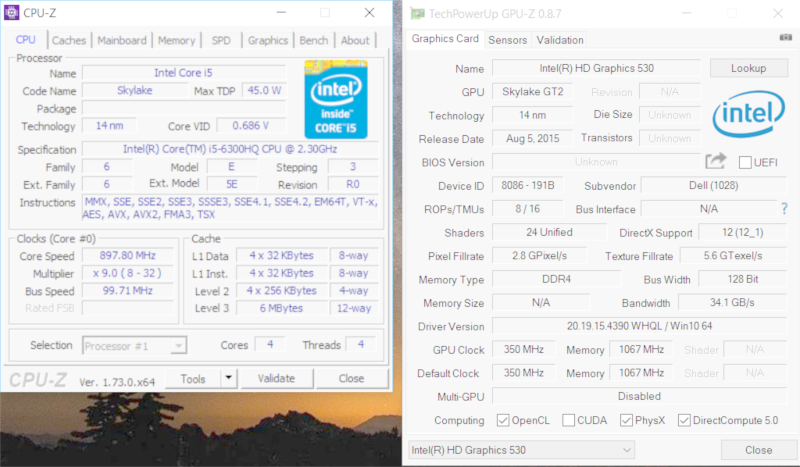This screenshot has height=467, width=800.
Task: Open the Tools dropdown arrow in CPU-Z
Action: pyautogui.click(x=229, y=378)
